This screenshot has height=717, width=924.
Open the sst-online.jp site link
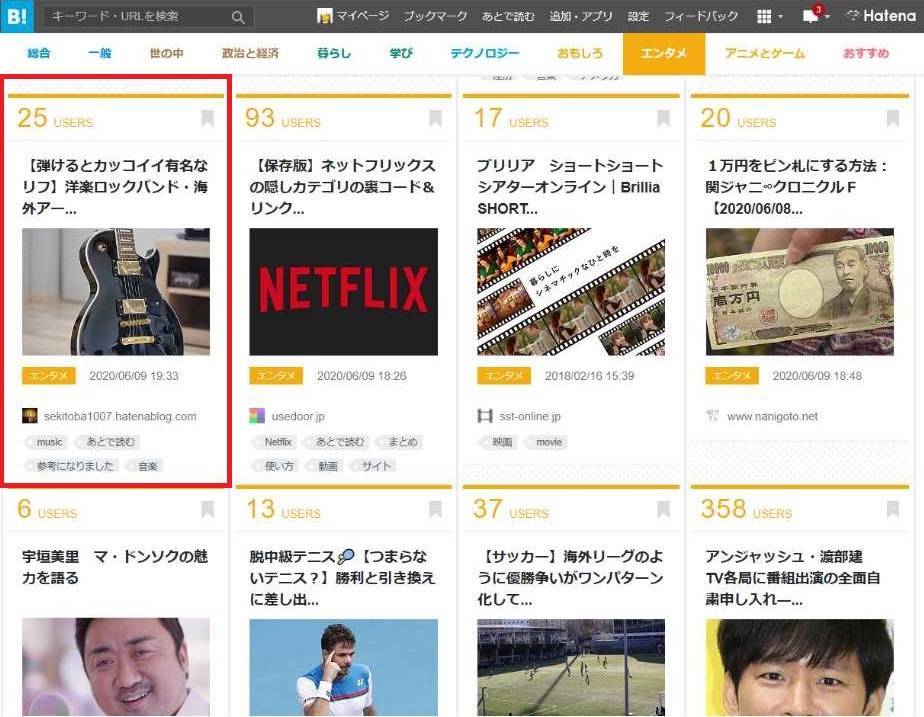coord(530,416)
